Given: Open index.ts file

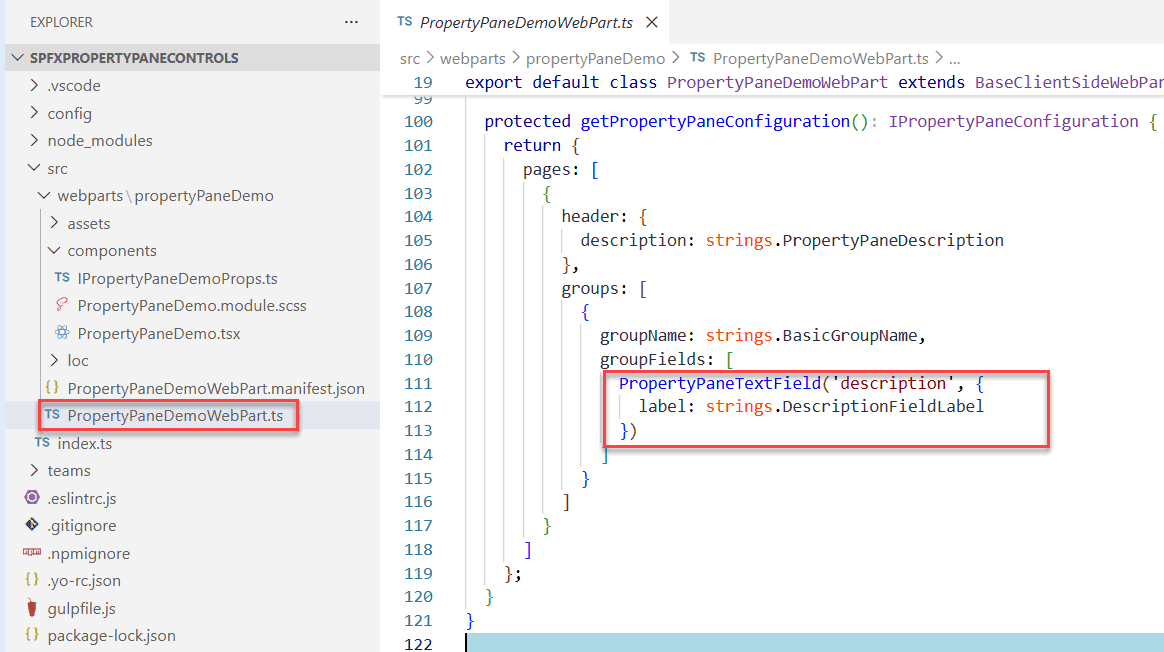Looking at the screenshot, I should [85, 443].
